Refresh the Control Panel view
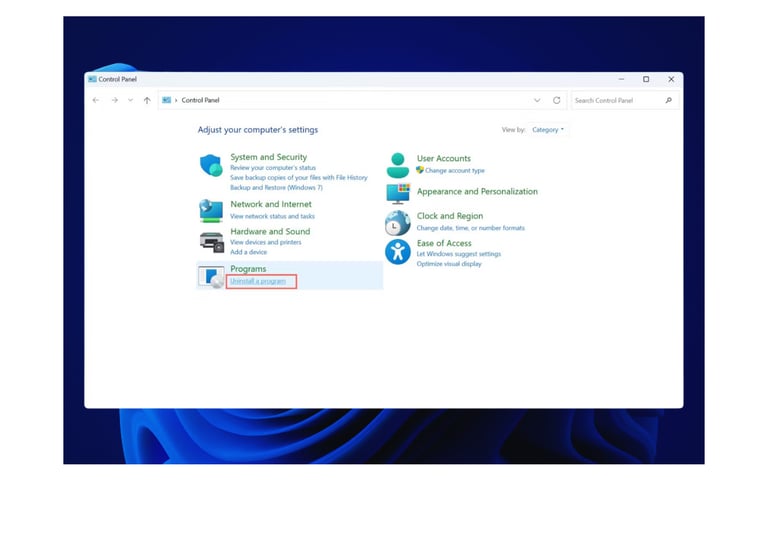The height and width of the screenshot is (539, 768). [556, 100]
